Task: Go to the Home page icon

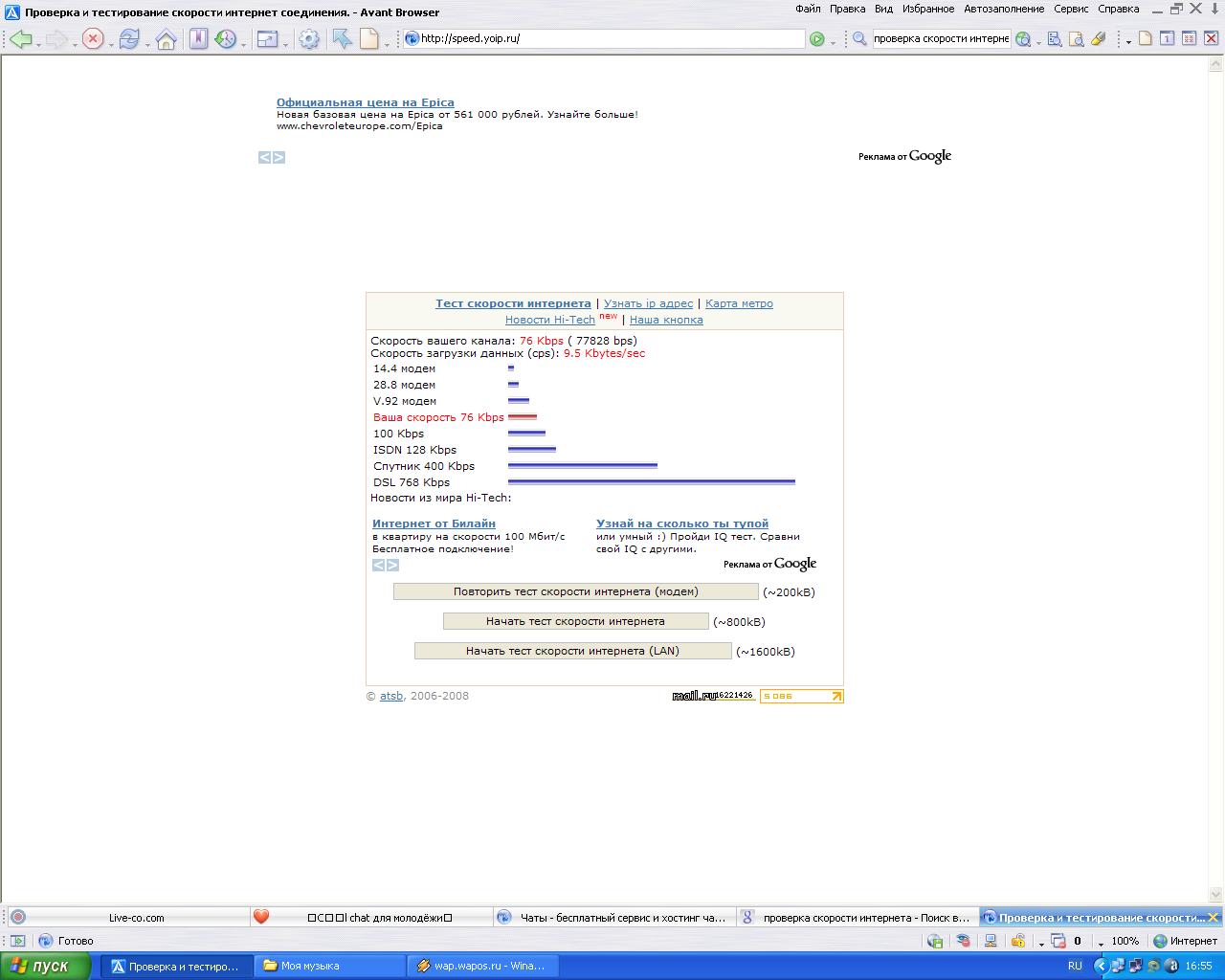Action: (167, 39)
